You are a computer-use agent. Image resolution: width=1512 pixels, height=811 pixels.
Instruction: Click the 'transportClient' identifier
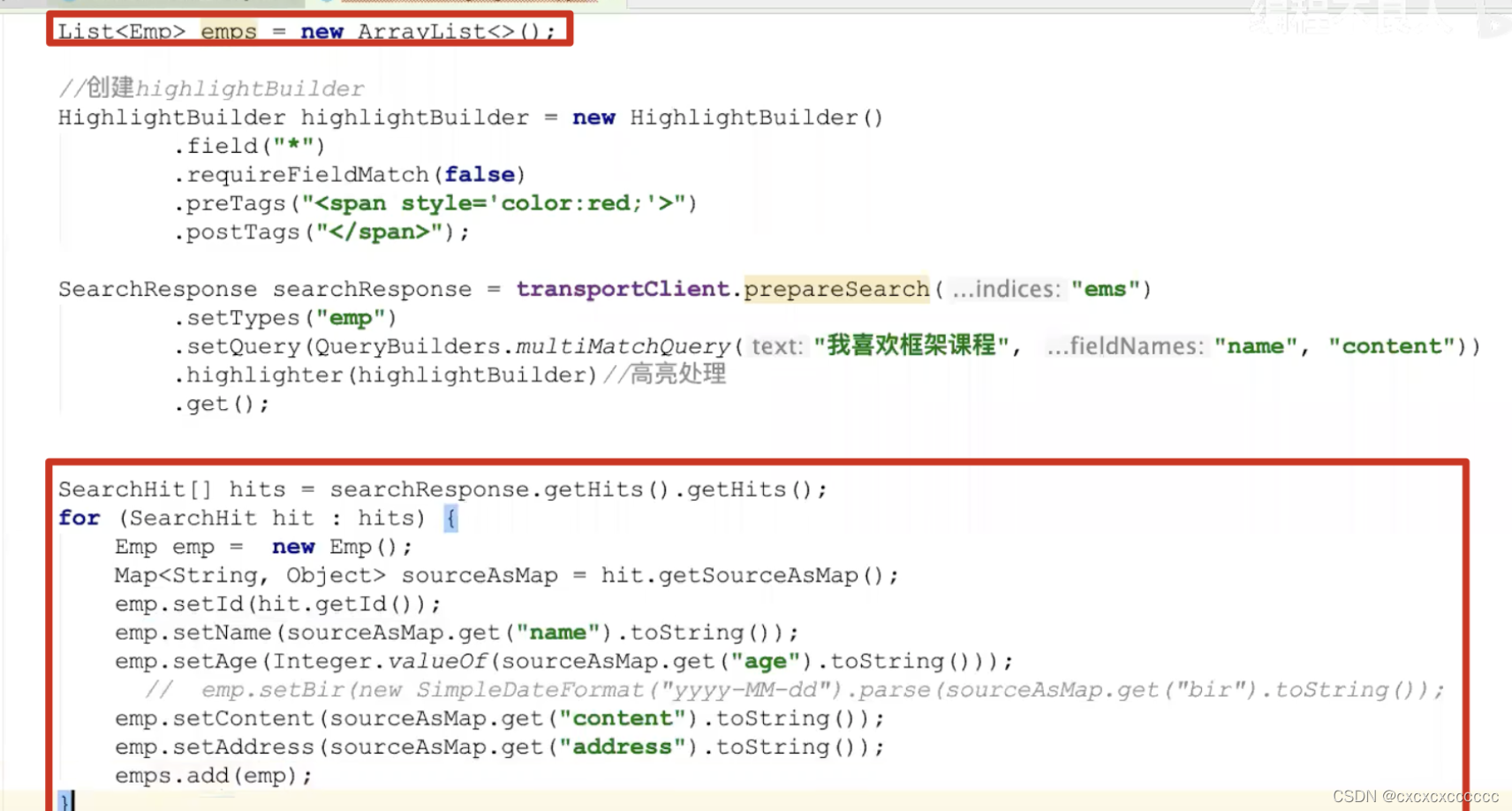click(x=623, y=289)
